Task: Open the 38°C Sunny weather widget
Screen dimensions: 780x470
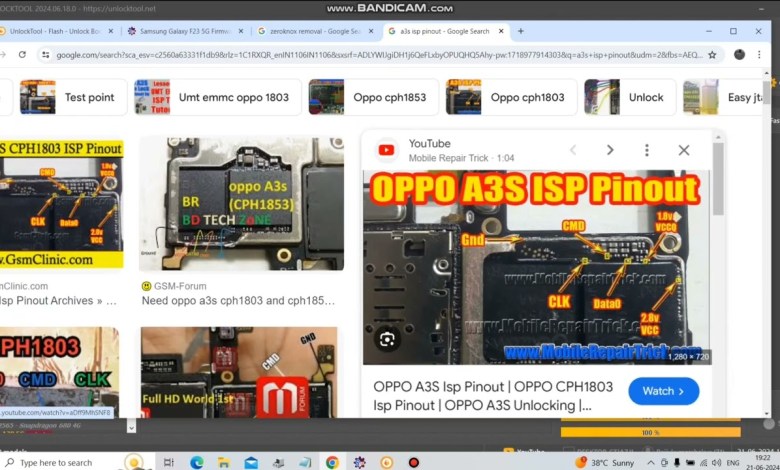Action: (604, 463)
